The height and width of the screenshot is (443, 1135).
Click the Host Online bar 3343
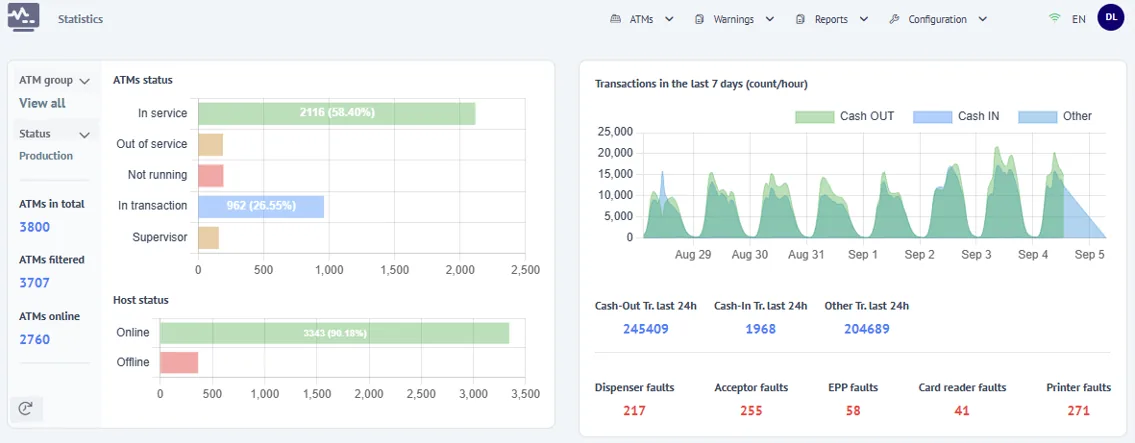[334, 333]
